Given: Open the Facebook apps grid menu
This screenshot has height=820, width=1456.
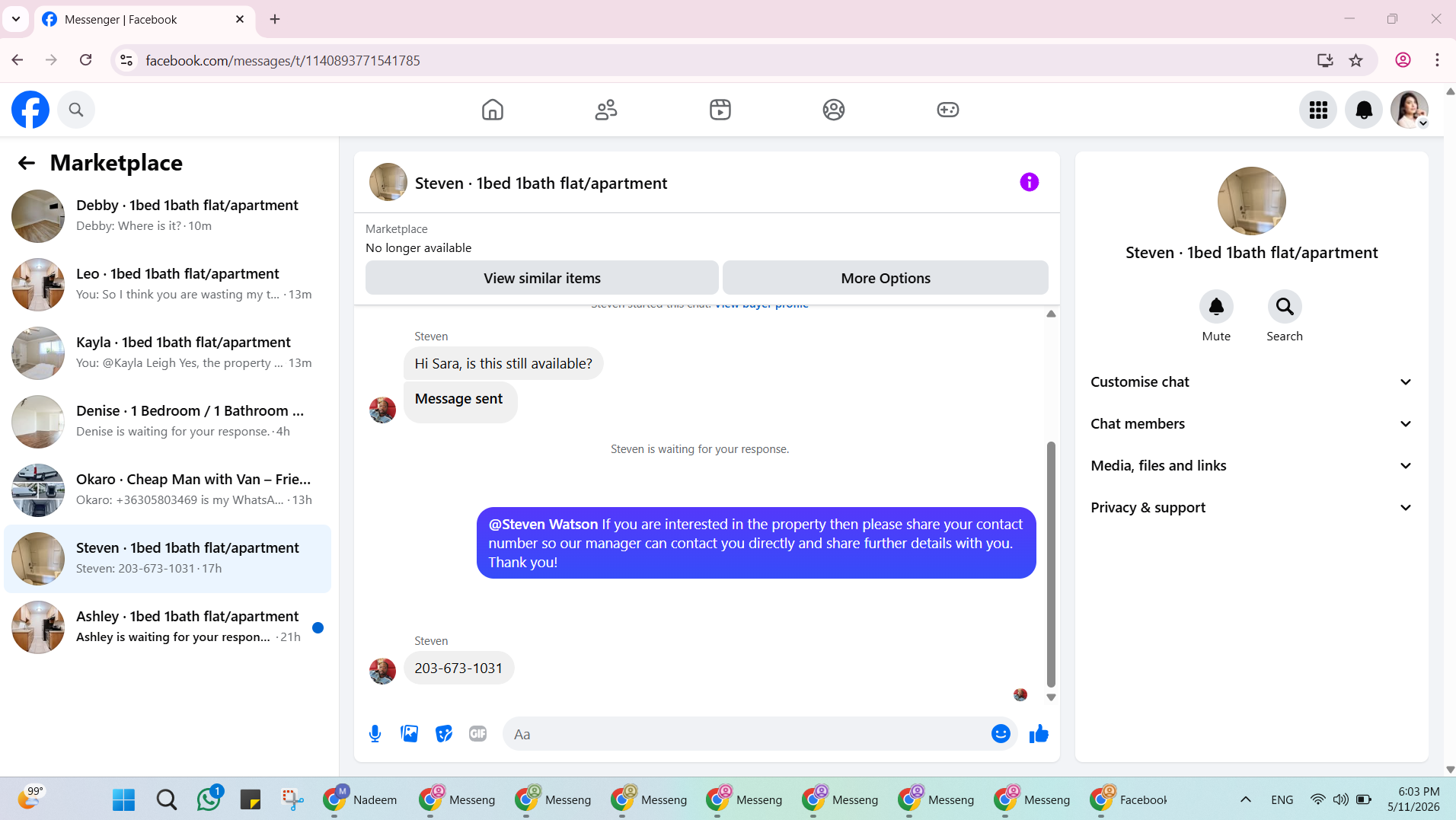Looking at the screenshot, I should (x=1318, y=110).
